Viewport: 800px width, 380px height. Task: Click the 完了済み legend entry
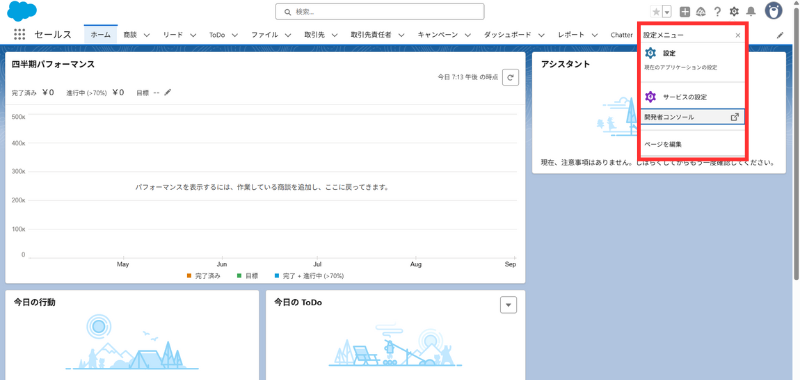coord(204,275)
